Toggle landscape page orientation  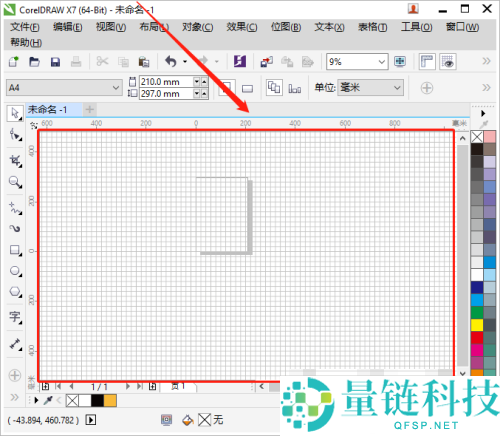[x=247, y=88]
